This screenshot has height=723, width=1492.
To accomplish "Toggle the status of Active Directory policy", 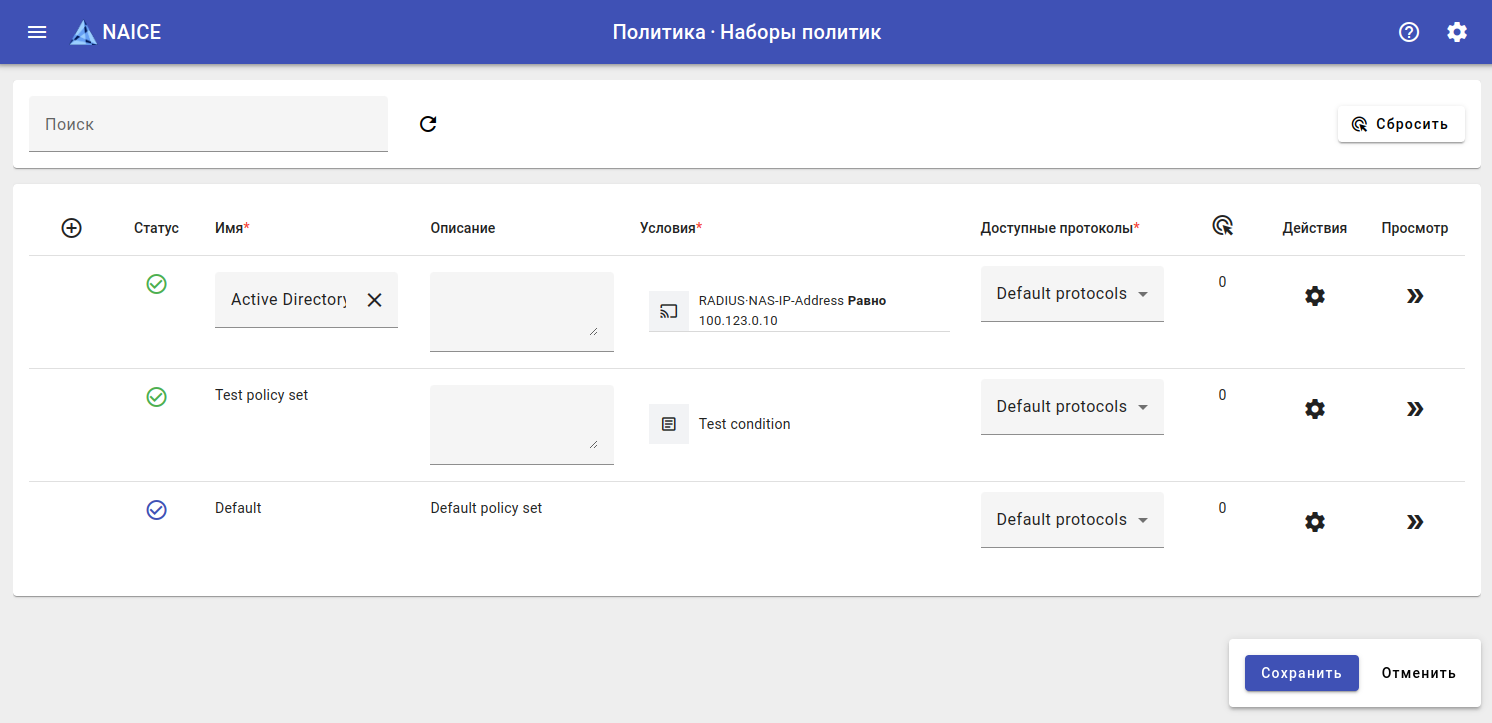I will pos(157,284).
